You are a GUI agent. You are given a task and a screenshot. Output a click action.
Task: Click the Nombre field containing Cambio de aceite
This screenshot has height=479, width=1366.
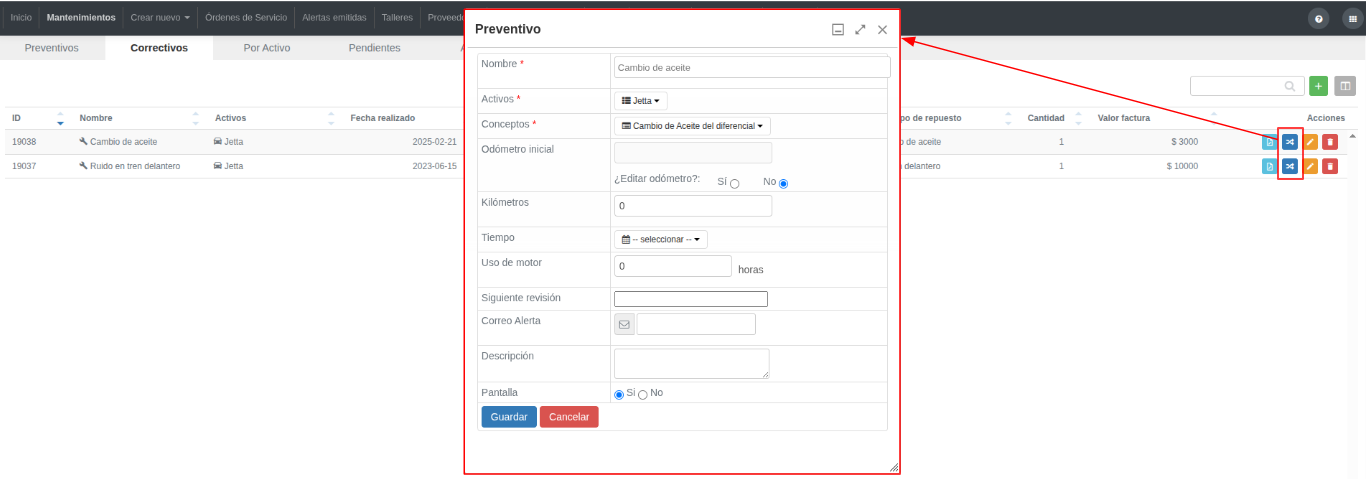(x=752, y=67)
